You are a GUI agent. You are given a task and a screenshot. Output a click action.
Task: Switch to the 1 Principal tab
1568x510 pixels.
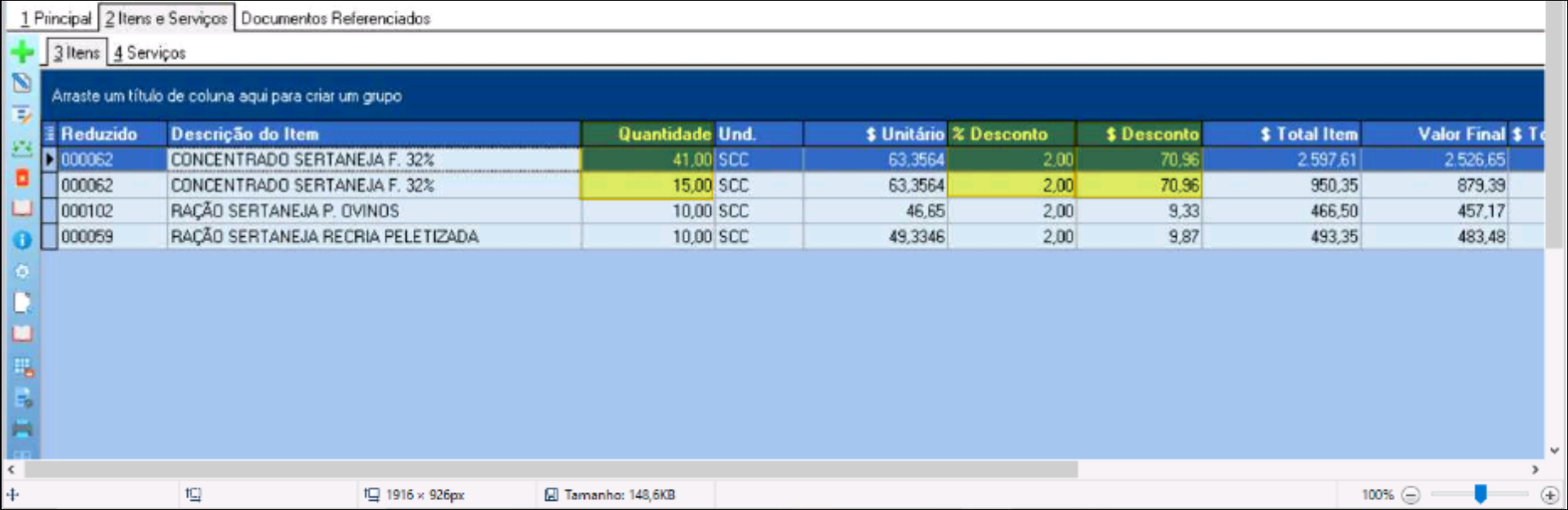pyautogui.click(x=55, y=18)
